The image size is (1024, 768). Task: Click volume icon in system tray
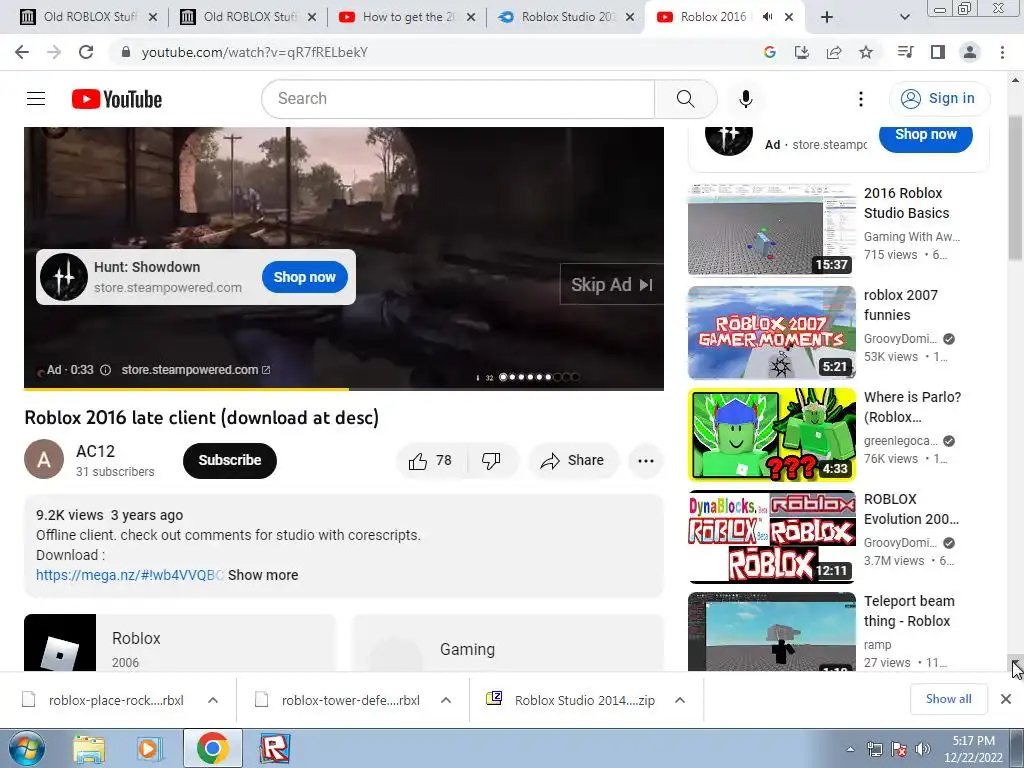coord(923,749)
